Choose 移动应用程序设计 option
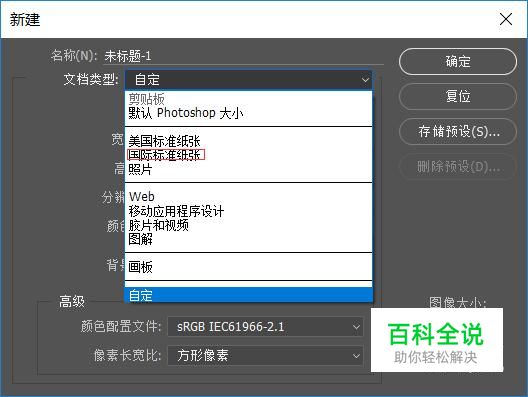The width and height of the screenshot is (528, 397). pyautogui.click(x=249, y=211)
